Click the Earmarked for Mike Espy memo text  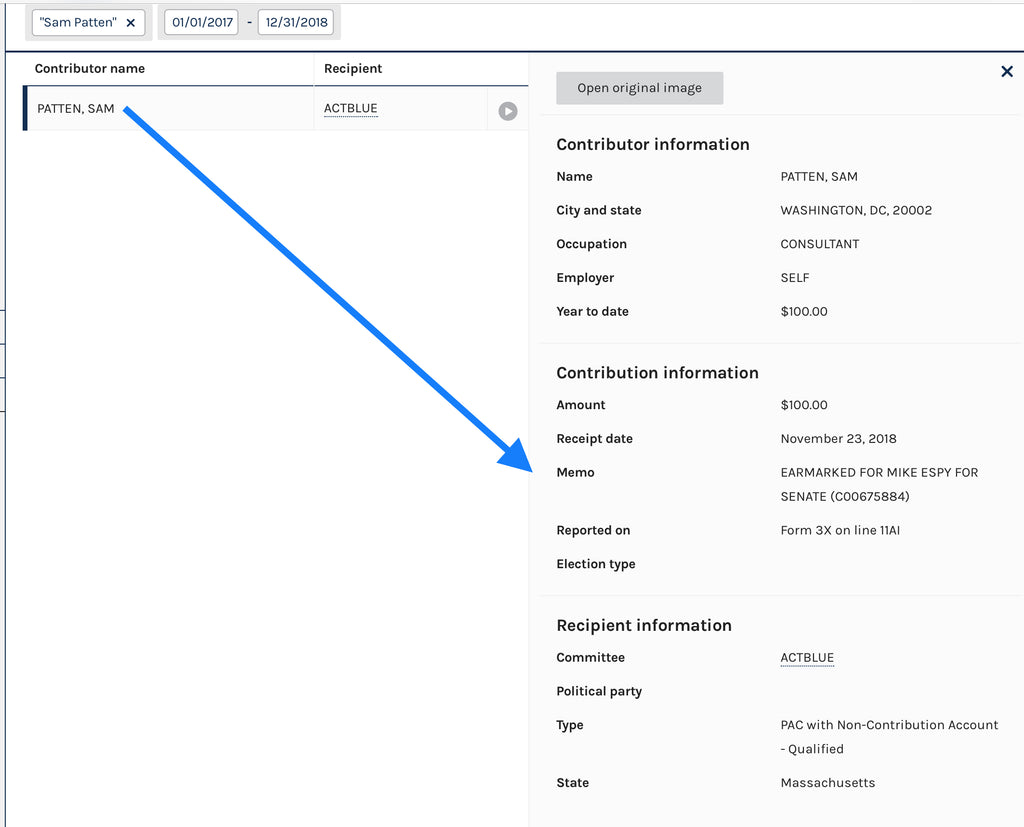[x=878, y=484]
